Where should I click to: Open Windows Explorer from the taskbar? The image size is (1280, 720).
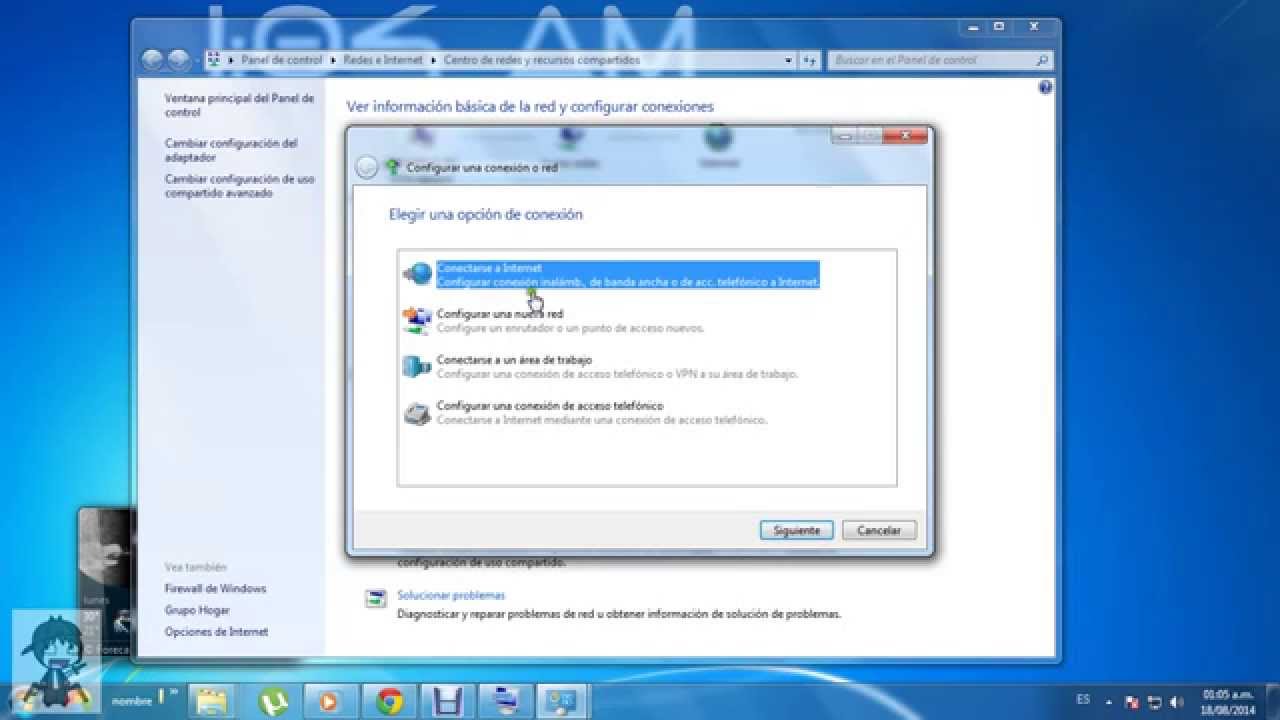[x=211, y=701]
